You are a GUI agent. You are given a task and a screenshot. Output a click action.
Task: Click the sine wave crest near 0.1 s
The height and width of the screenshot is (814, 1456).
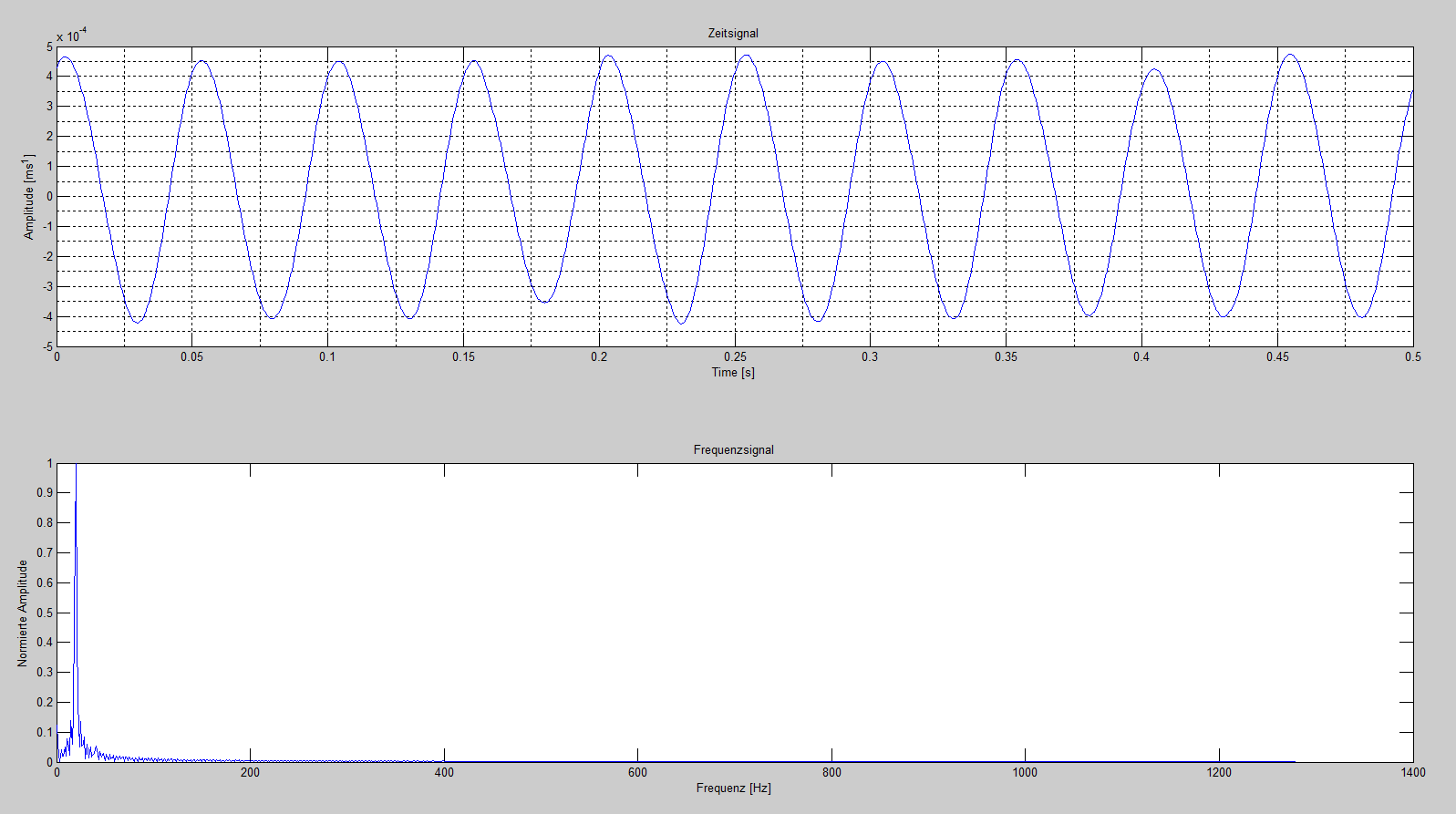pos(339,62)
